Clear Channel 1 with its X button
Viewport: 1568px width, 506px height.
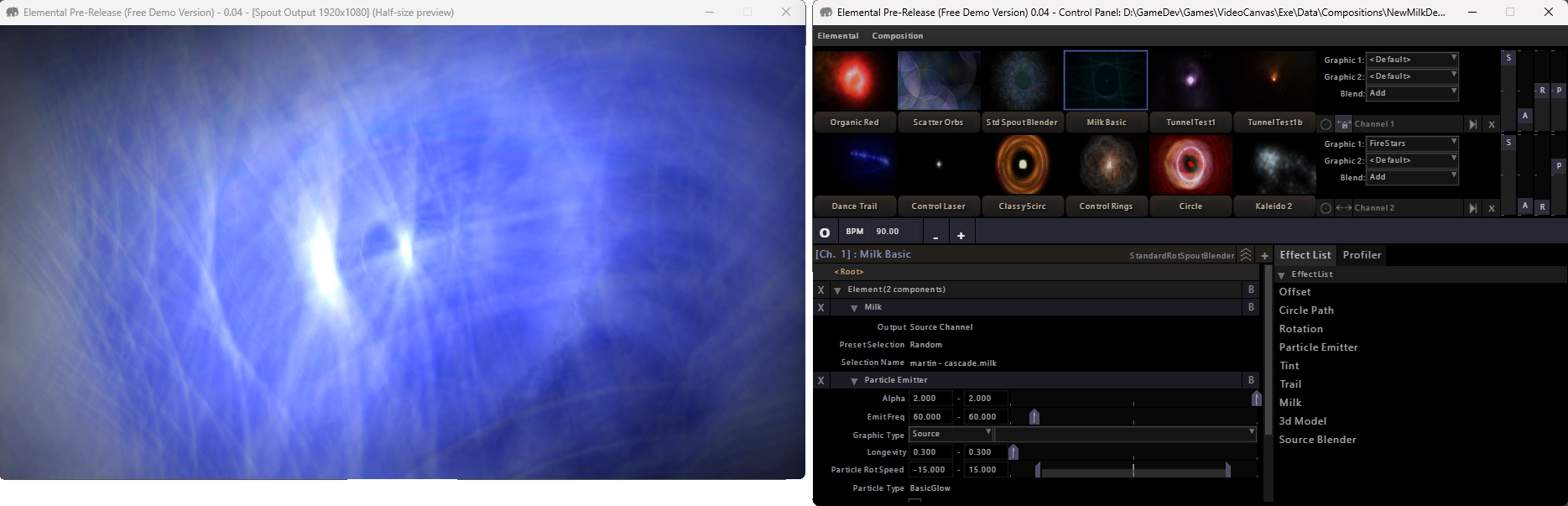[1491, 124]
